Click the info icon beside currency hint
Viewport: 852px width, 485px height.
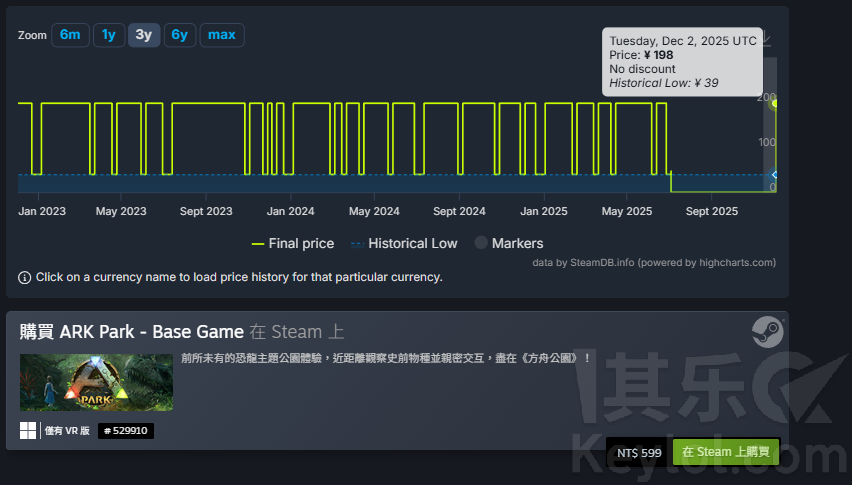25,277
